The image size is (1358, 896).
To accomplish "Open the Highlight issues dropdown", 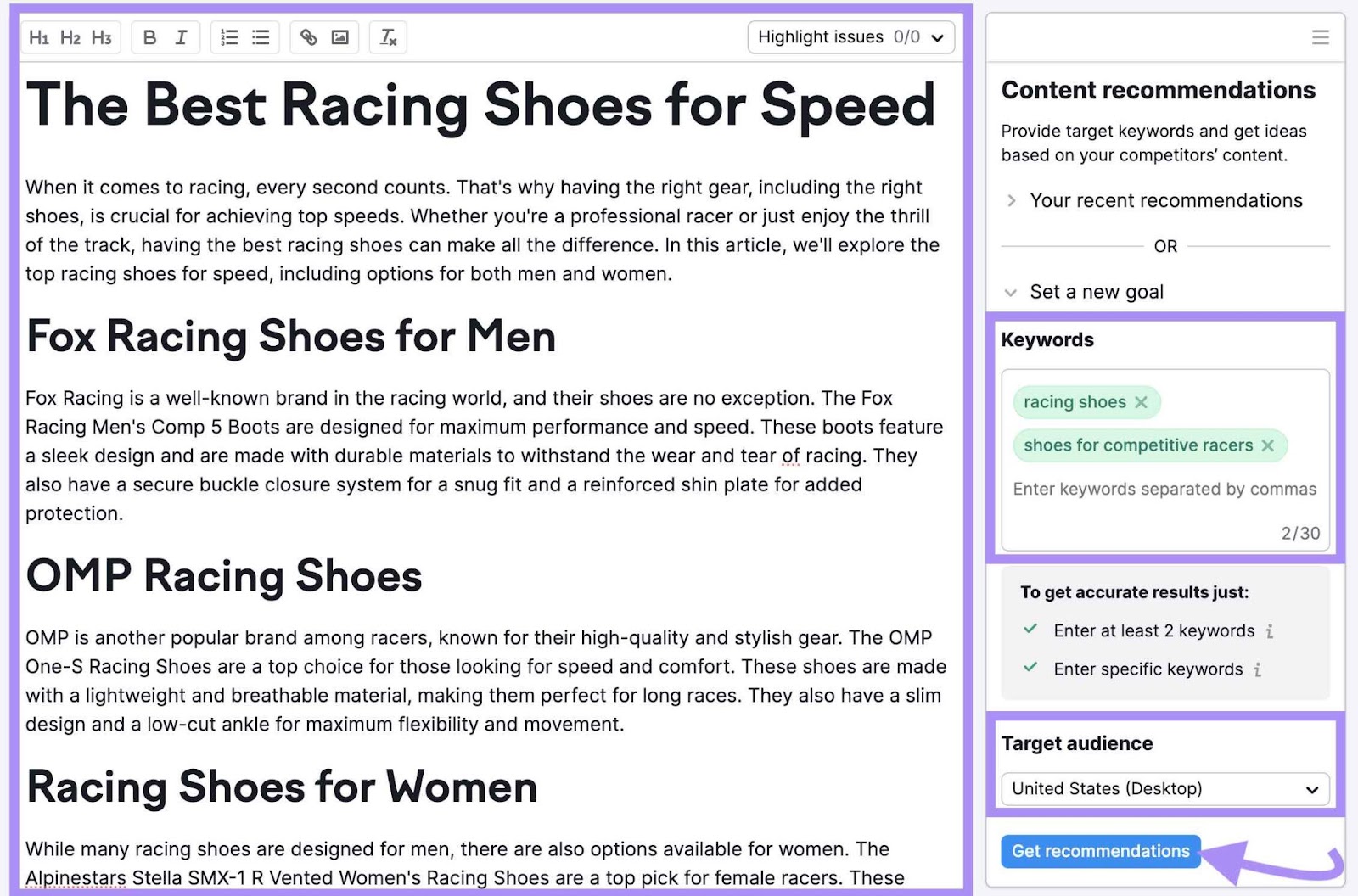I will 850,36.
